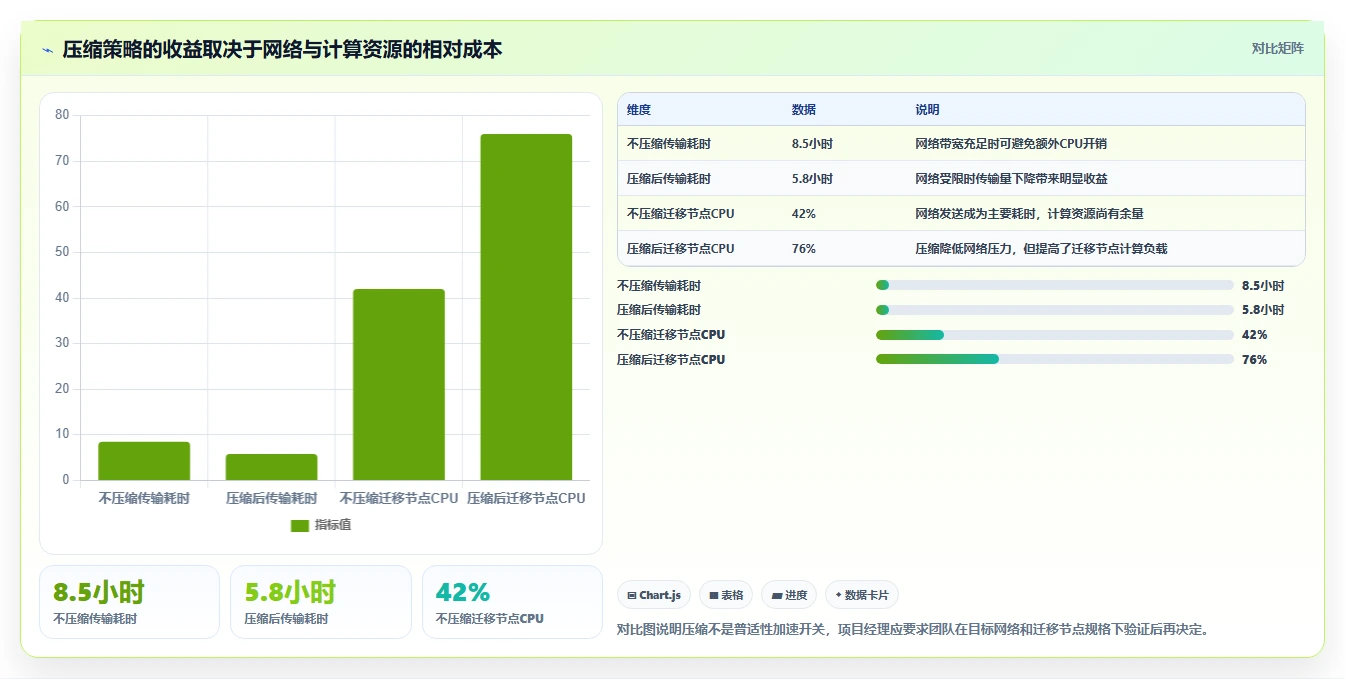Click the 不压缩传输耗时 progress bar
The image size is (1345, 679).
click(1054, 285)
